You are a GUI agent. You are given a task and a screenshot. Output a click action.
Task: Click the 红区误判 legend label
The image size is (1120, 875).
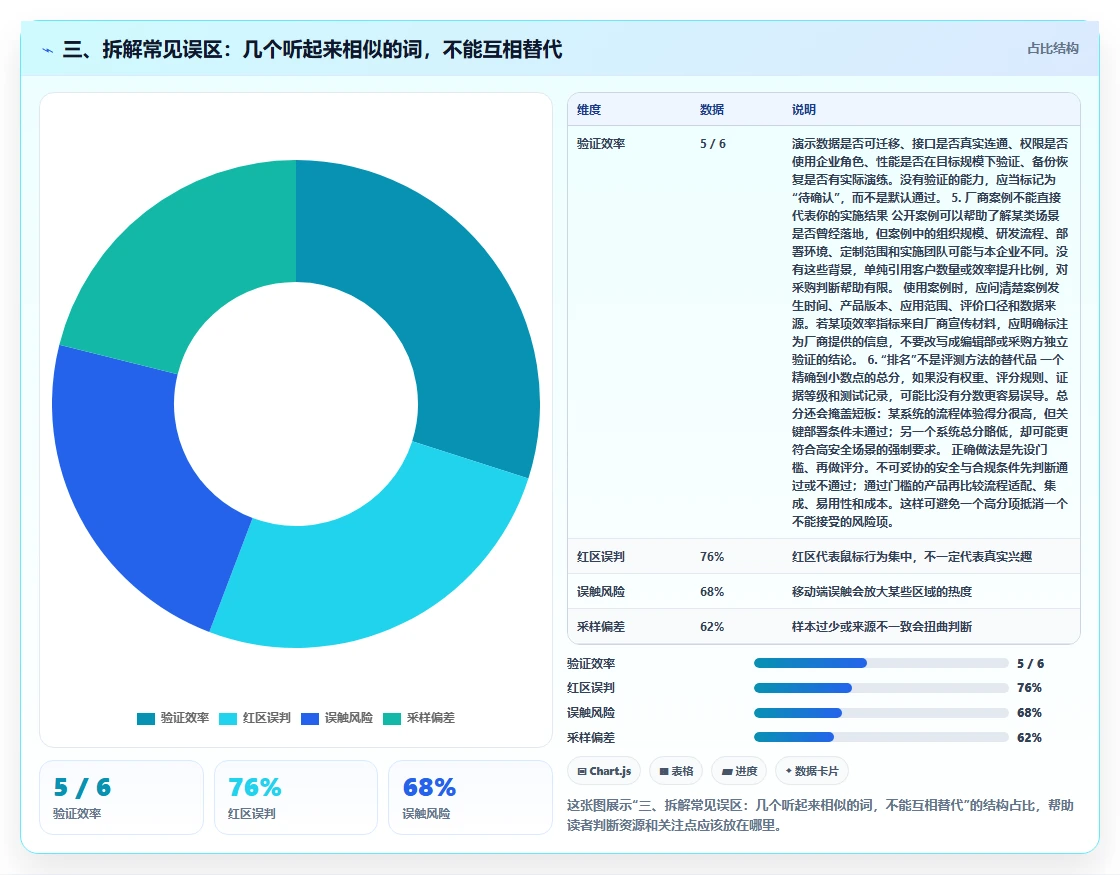click(266, 718)
